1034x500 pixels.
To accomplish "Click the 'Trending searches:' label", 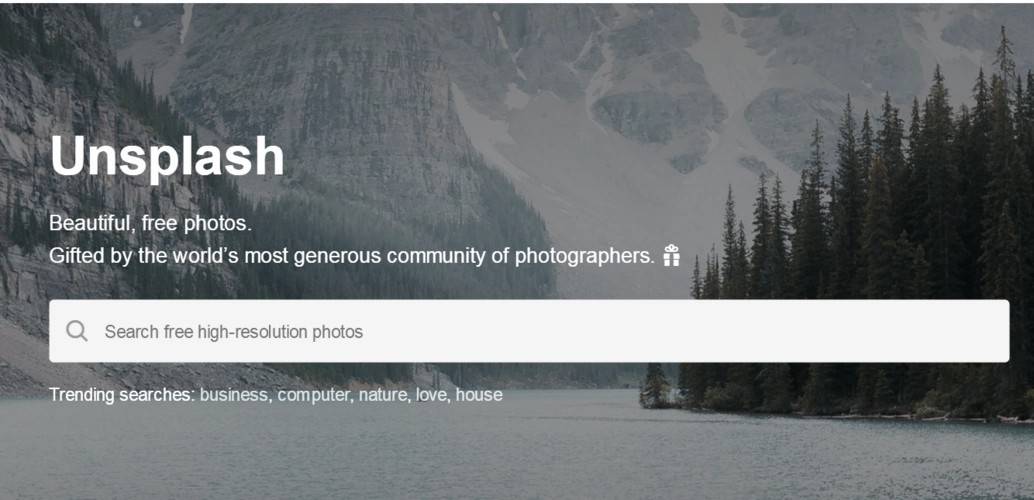I will click(x=121, y=395).
